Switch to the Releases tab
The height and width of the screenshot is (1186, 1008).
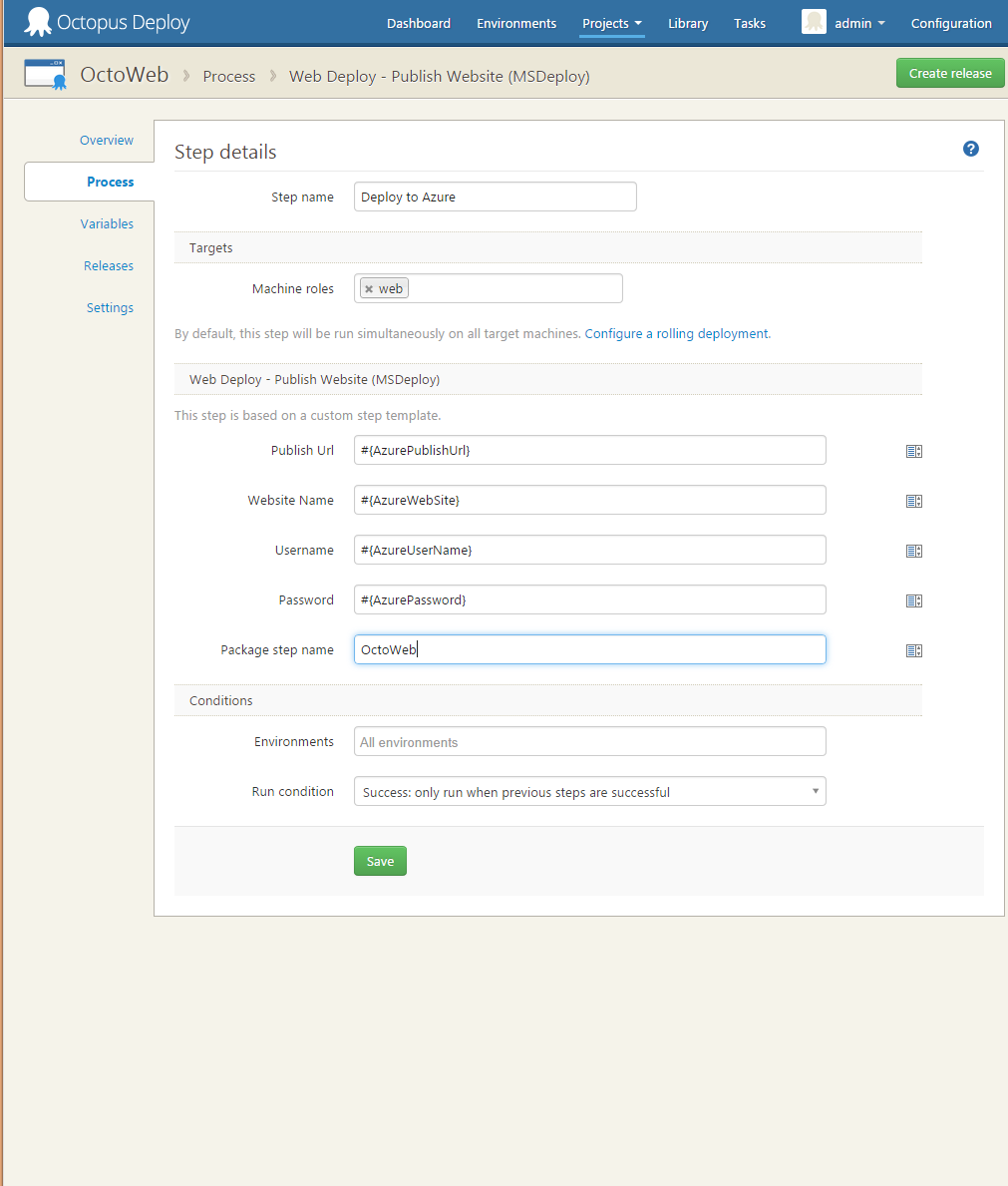(108, 265)
